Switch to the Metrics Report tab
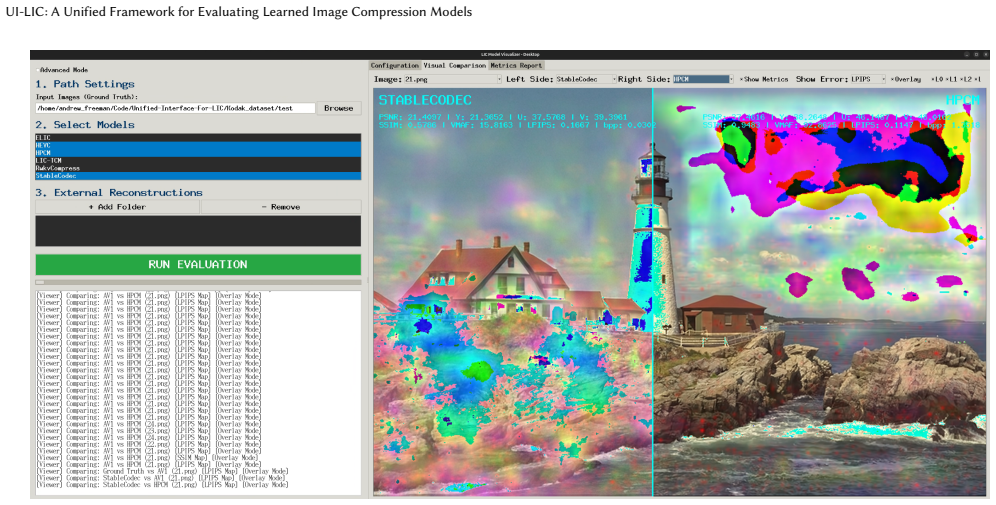The width and height of the screenshot is (996, 505). pyautogui.click(x=516, y=65)
